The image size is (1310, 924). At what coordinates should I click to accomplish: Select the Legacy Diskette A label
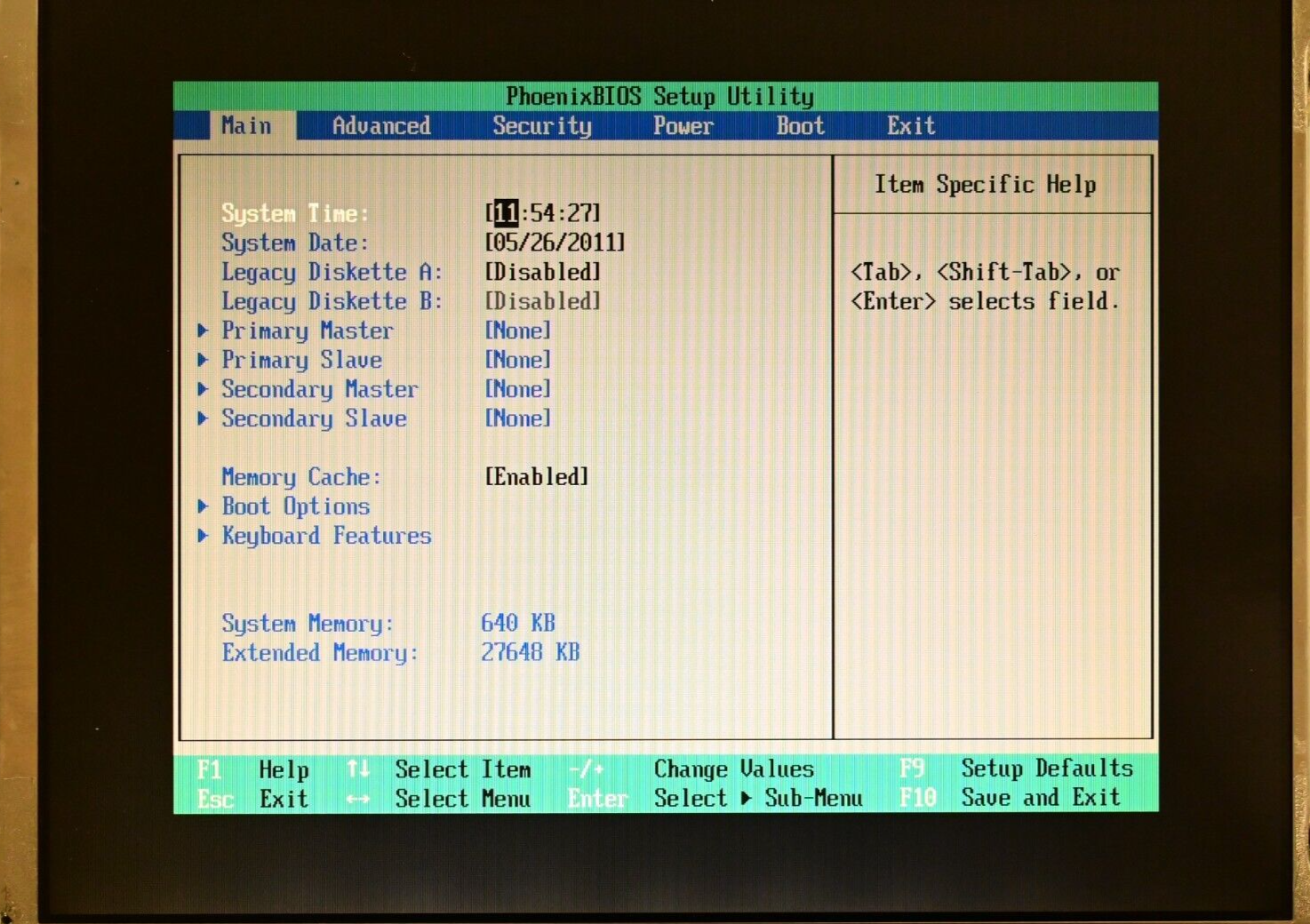pos(332,272)
